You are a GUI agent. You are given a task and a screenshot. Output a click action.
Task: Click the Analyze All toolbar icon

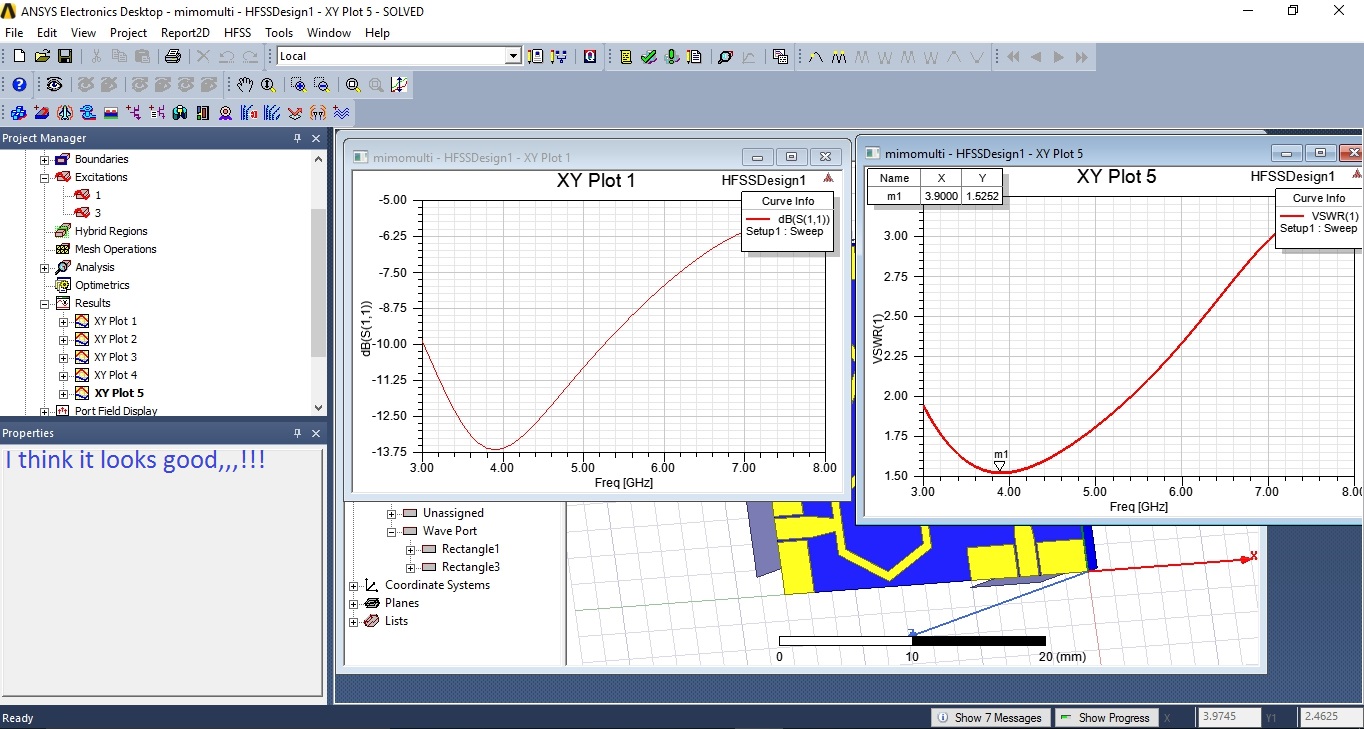pos(671,57)
